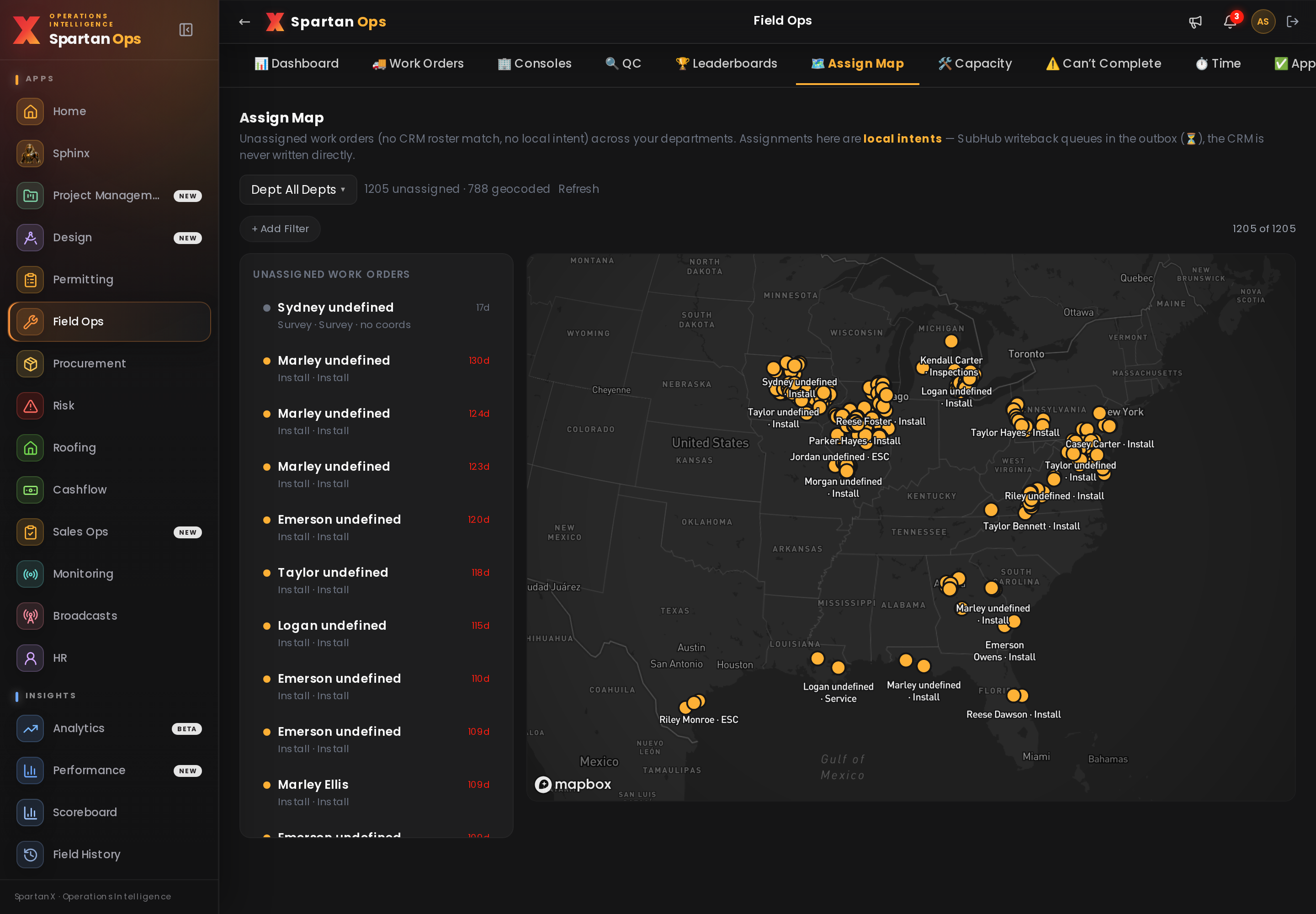Open Project Management app
Screen dimensions: 1316x914
pos(109,195)
